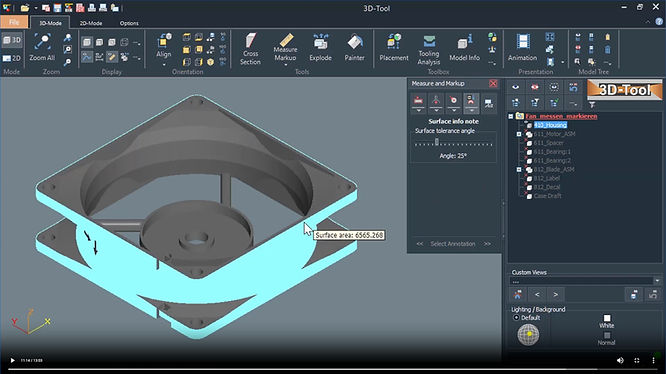Open the Presentation group dropdown arrow

coord(563,62)
